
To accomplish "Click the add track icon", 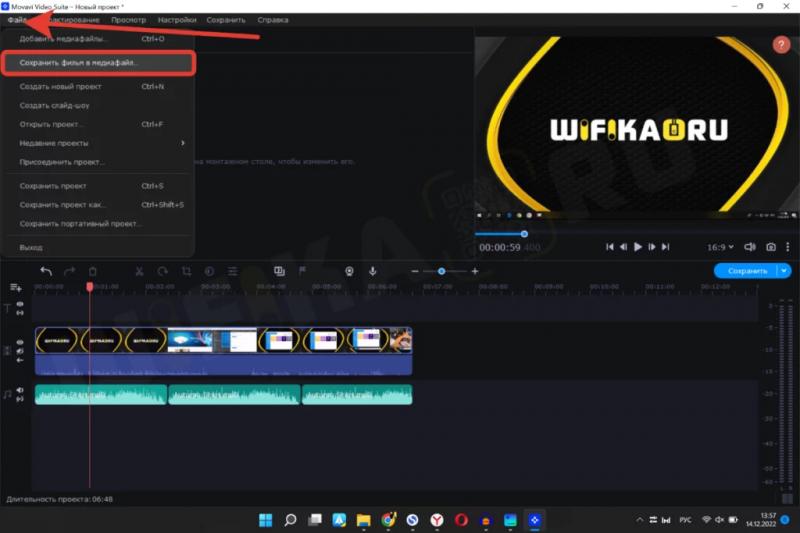I will 16,287.
